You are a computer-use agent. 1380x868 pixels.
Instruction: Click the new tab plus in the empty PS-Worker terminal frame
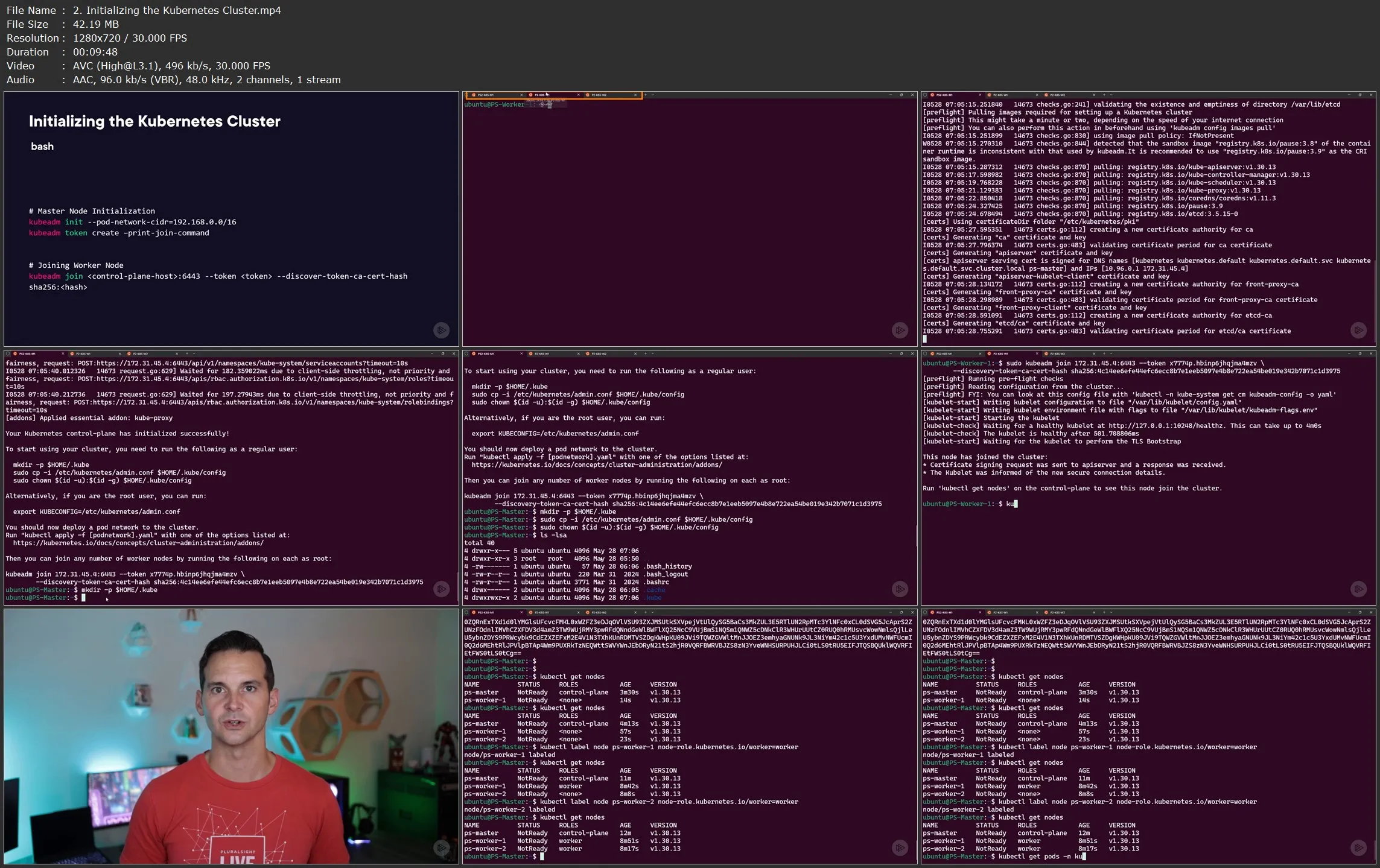pos(646,95)
